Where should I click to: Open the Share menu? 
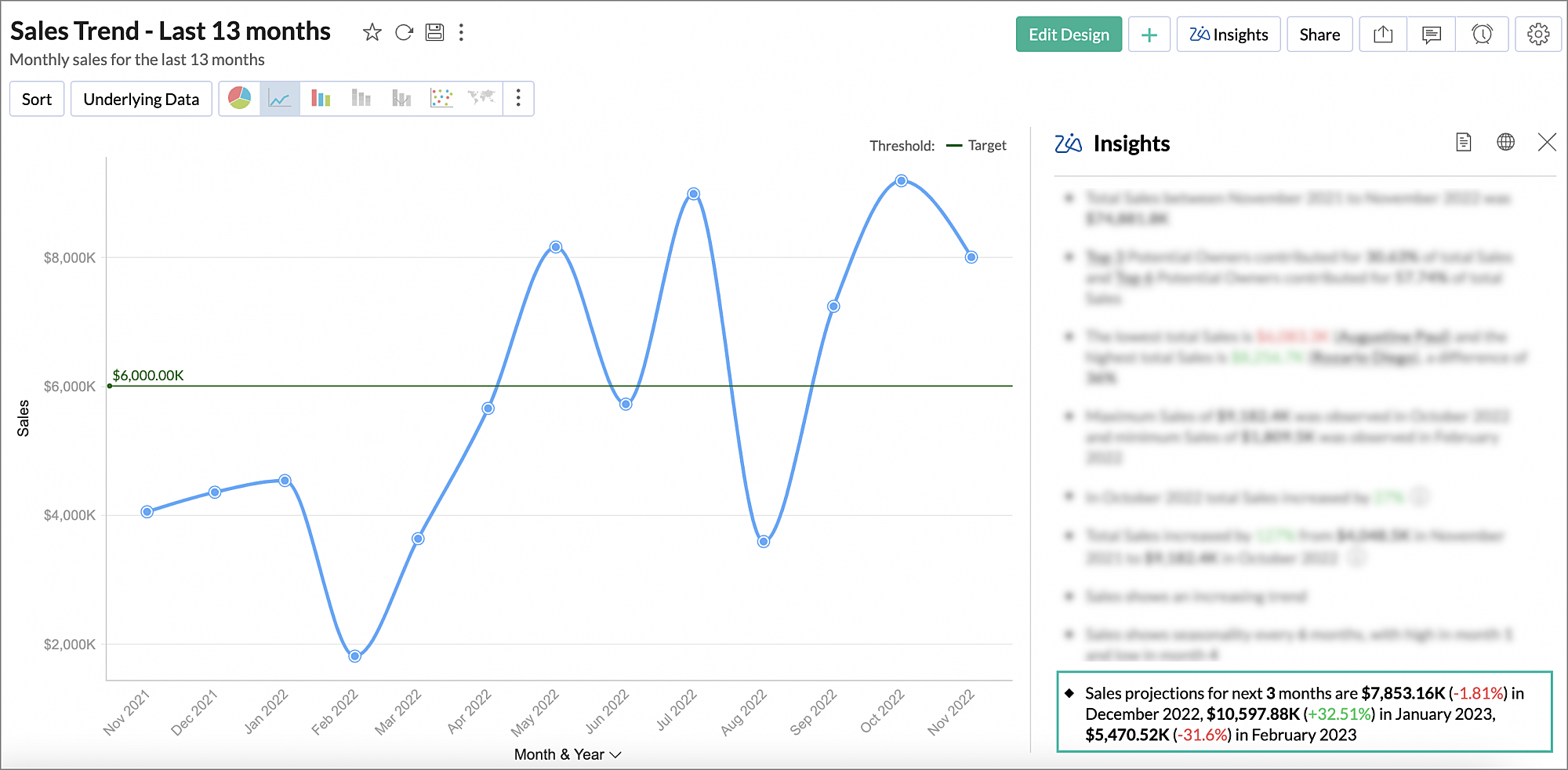(x=1319, y=35)
